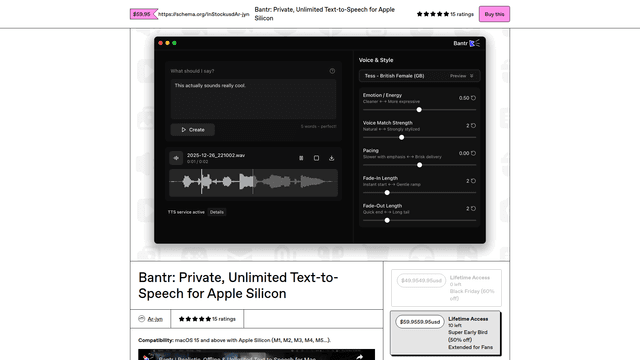The height and width of the screenshot is (360, 640).
Task: Click the audio waveform icon beside the wav filename
Action: point(176,158)
